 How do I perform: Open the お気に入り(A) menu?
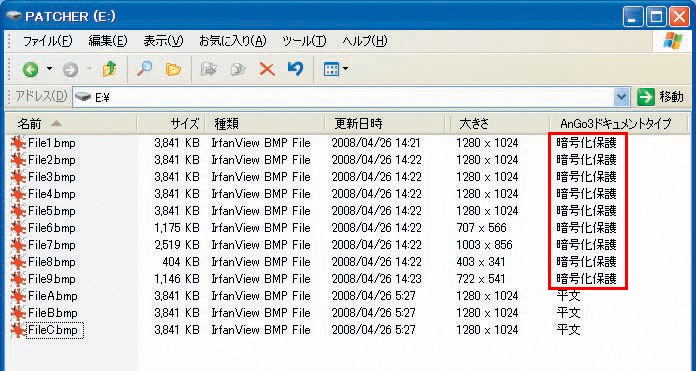(233, 41)
